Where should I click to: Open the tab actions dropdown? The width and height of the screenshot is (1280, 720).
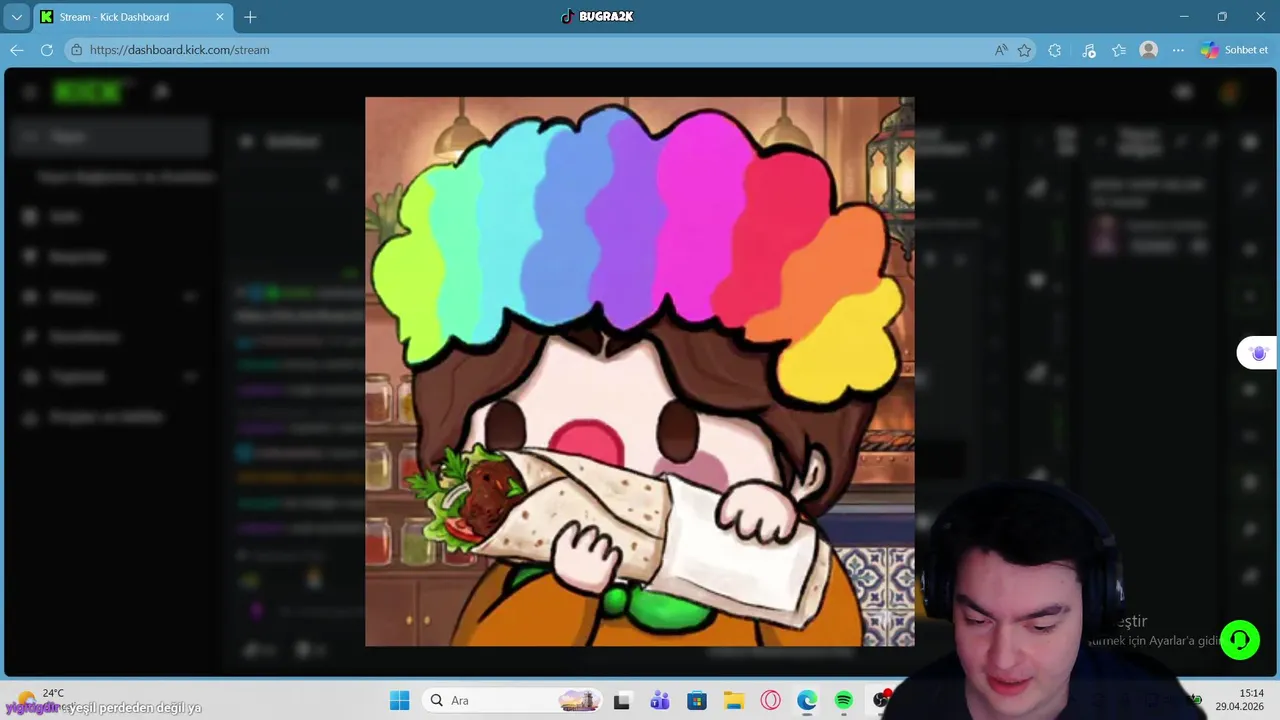pos(16,17)
